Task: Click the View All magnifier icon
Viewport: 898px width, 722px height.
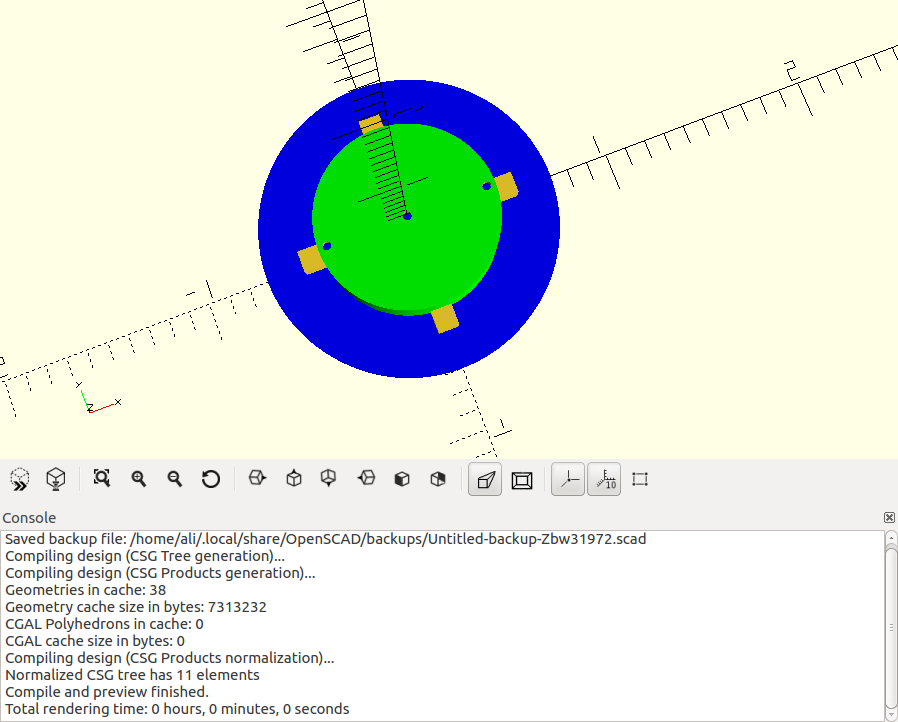Action: 102,479
